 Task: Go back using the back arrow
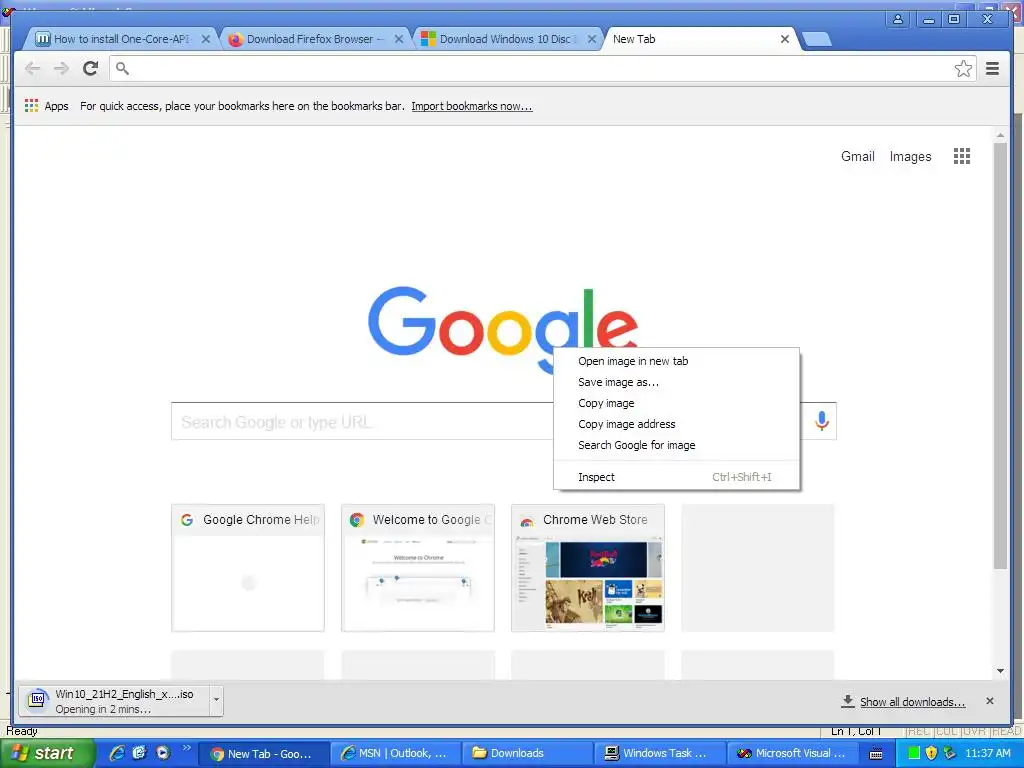(x=32, y=69)
